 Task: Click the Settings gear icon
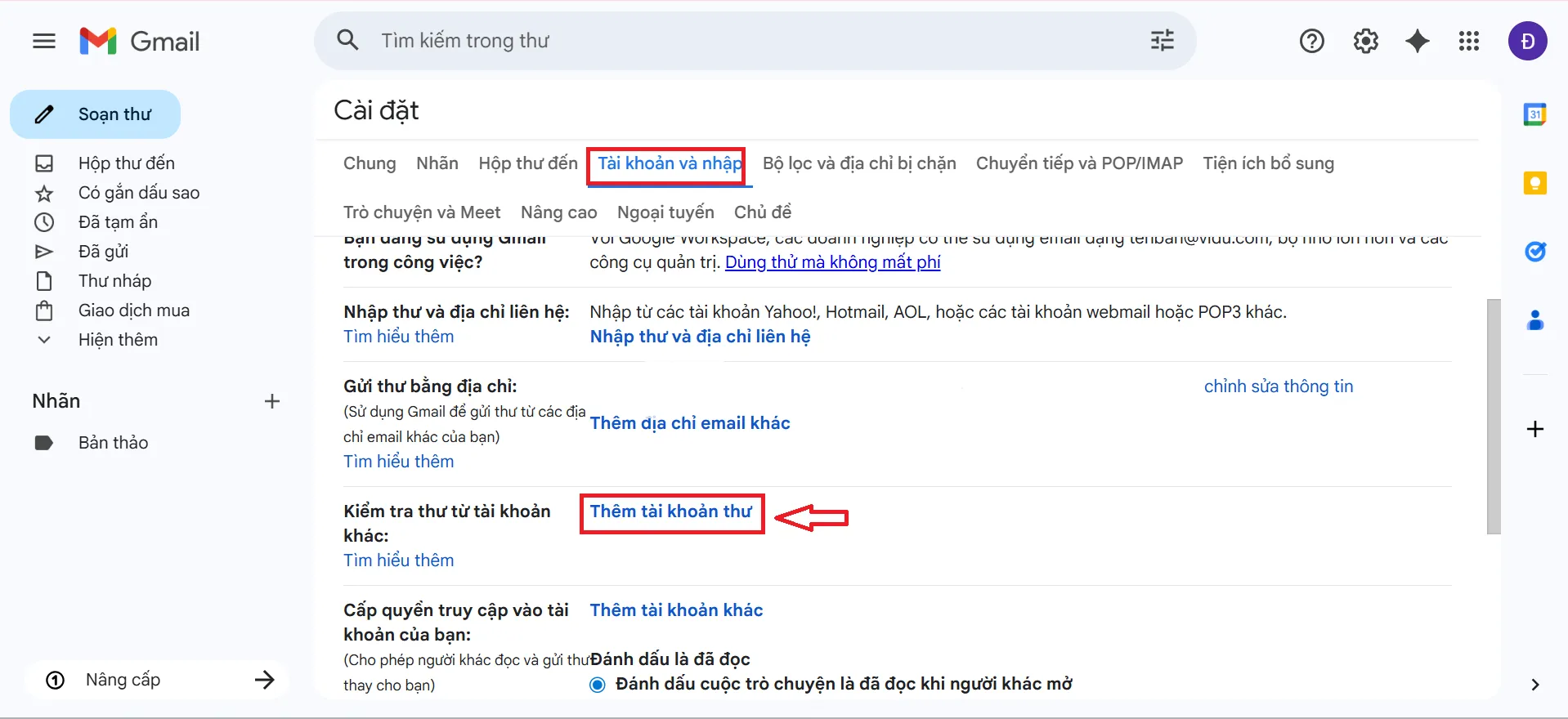tap(1365, 41)
